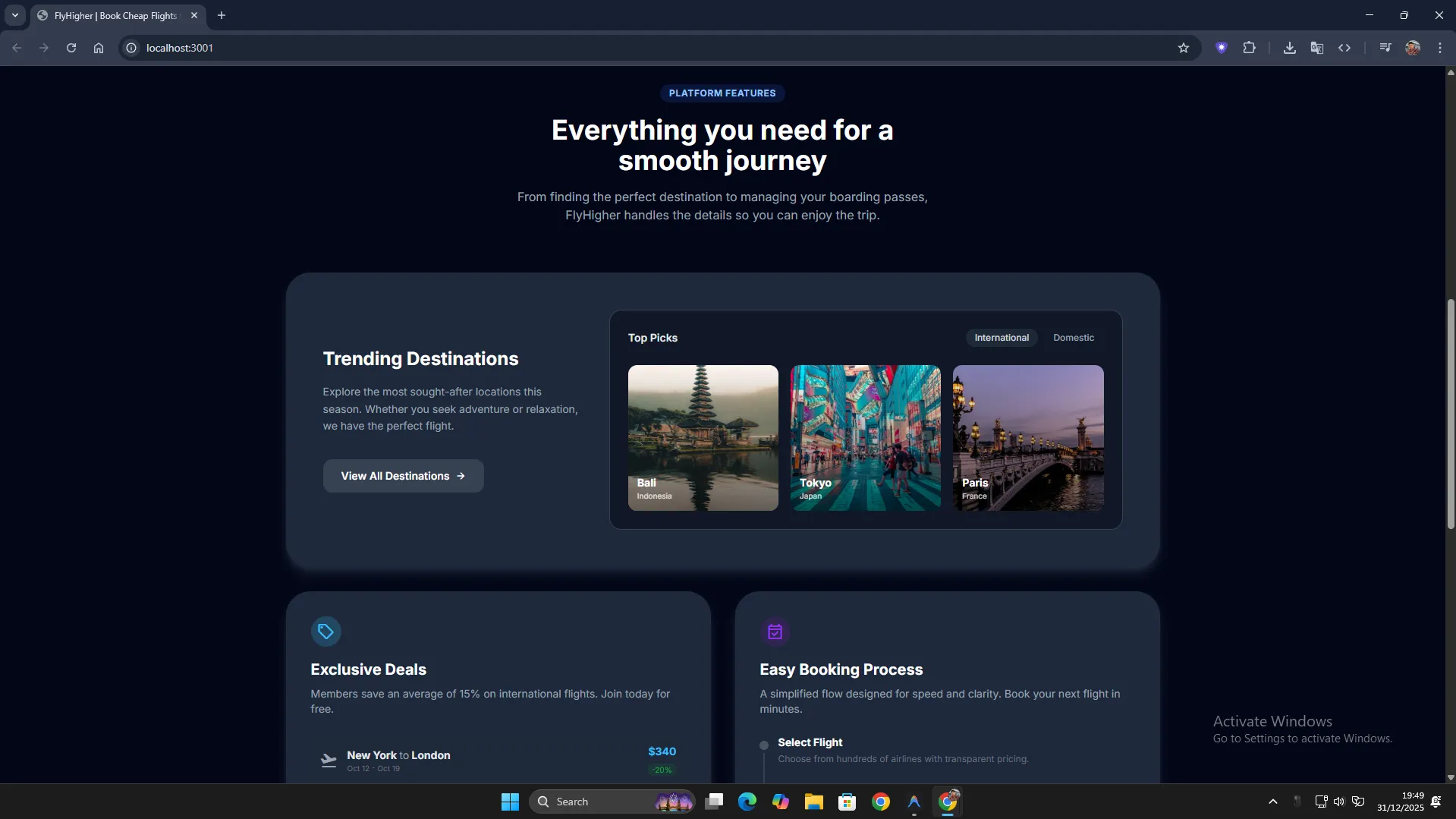
Task: Open the browser Extensions puzzle icon
Action: coord(1249,48)
